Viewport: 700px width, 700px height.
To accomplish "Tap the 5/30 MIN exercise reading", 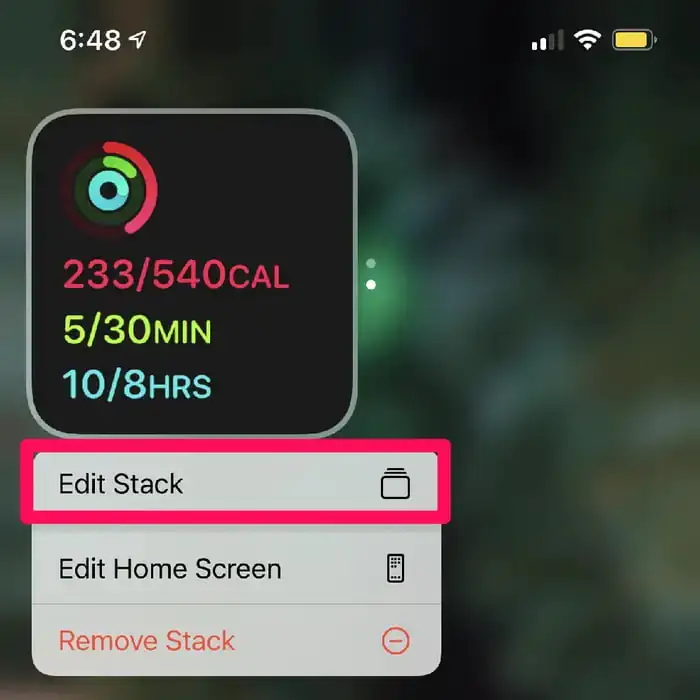I will [137, 329].
